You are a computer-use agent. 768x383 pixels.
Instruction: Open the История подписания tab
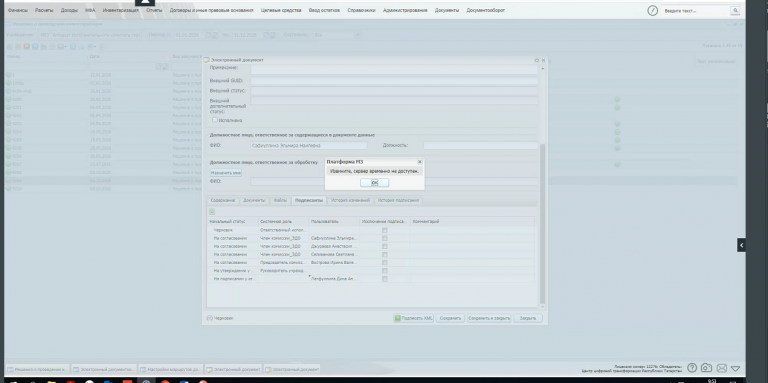coord(398,200)
